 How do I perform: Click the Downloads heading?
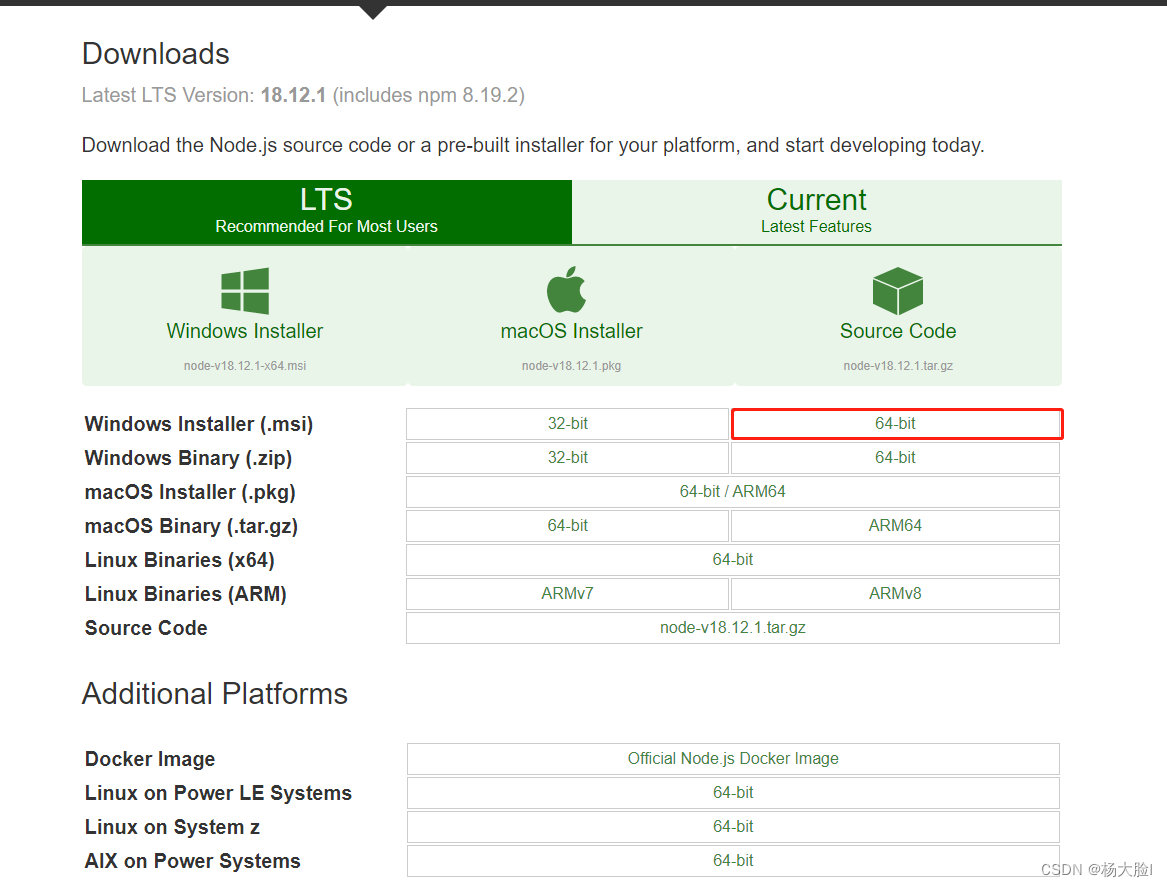tap(156, 54)
